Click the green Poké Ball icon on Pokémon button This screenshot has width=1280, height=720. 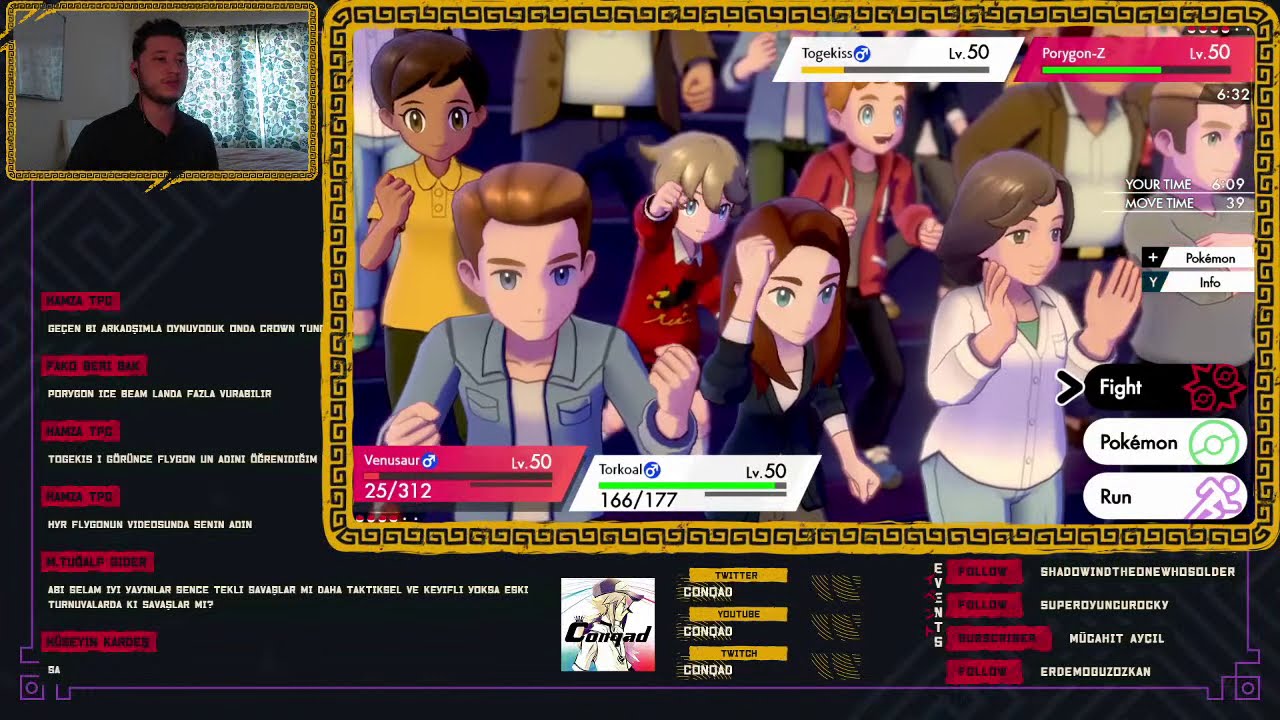click(1213, 443)
